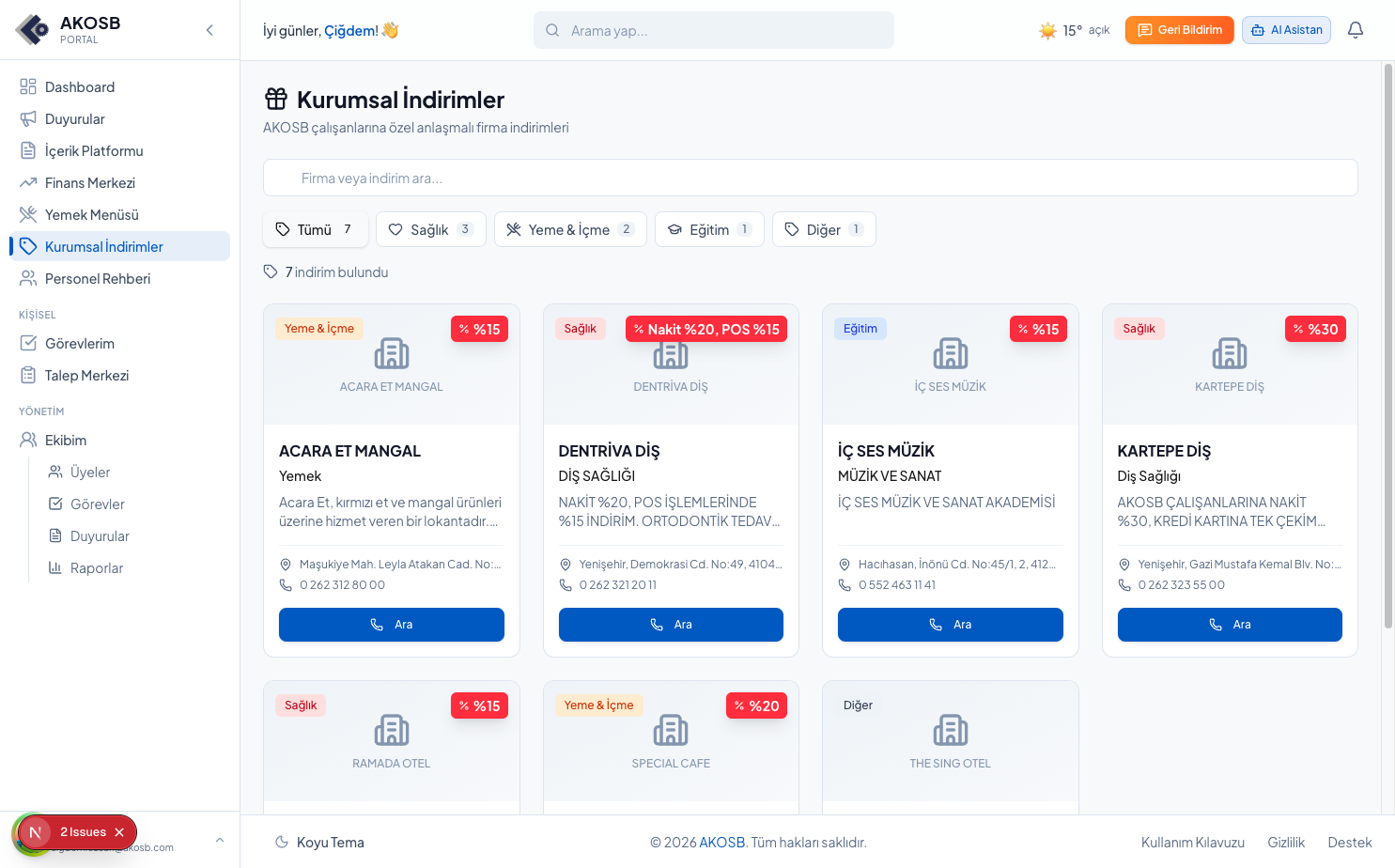Click the ACARA ET MANGAL building icon
The image size is (1395, 868).
coord(392,354)
